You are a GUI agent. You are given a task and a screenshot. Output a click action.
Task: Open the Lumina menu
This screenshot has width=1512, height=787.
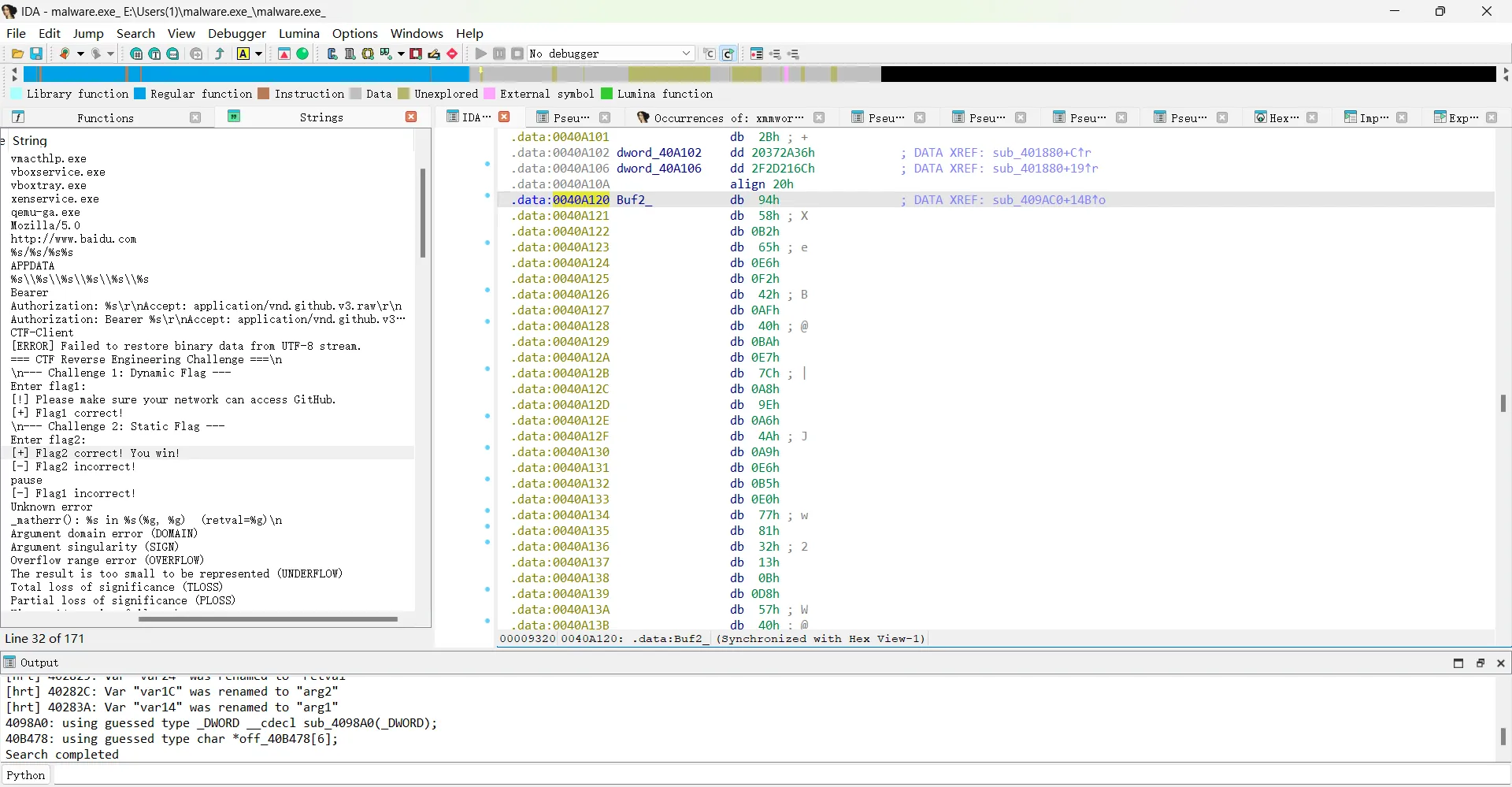pos(298,33)
